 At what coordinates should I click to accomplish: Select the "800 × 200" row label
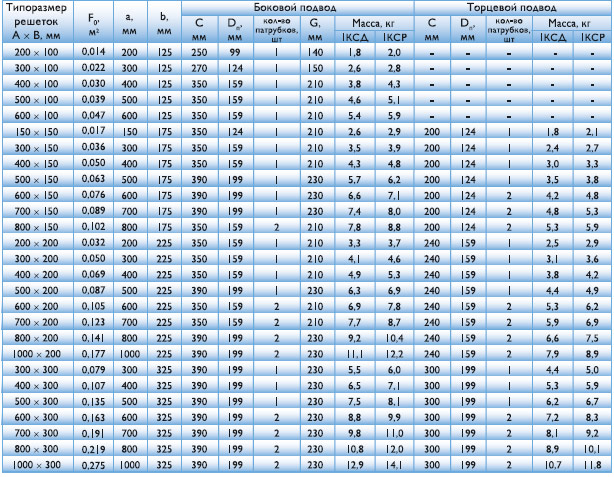pyautogui.click(x=36, y=338)
